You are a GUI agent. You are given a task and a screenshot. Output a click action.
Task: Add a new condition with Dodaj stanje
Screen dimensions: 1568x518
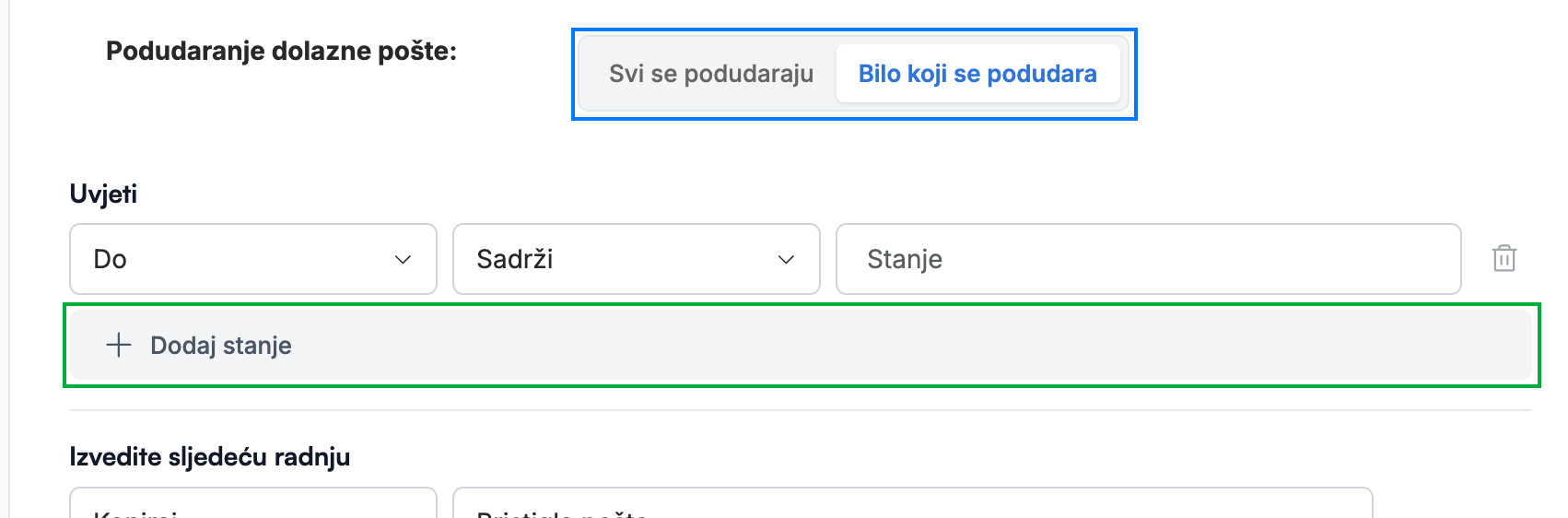point(801,346)
